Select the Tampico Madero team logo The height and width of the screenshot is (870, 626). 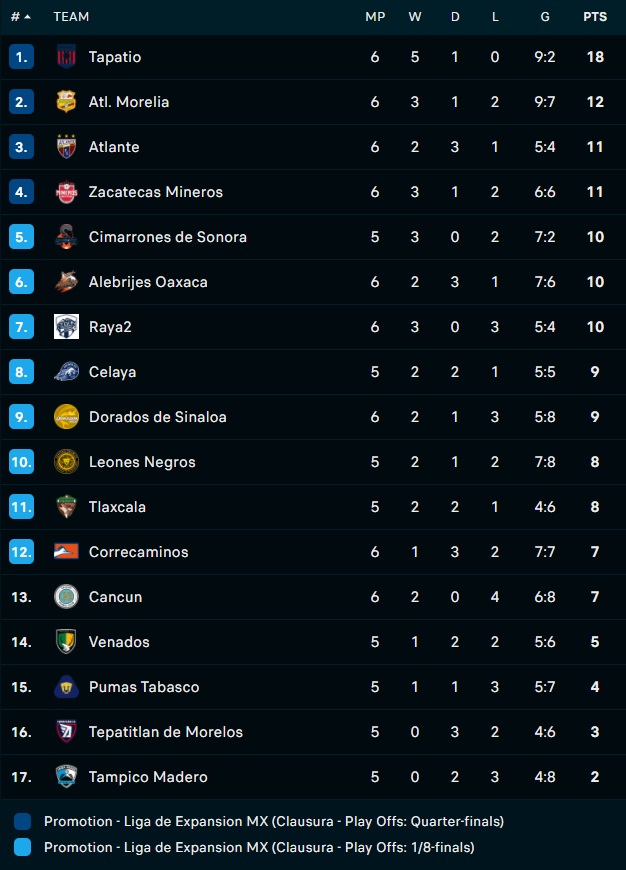point(65,777)
